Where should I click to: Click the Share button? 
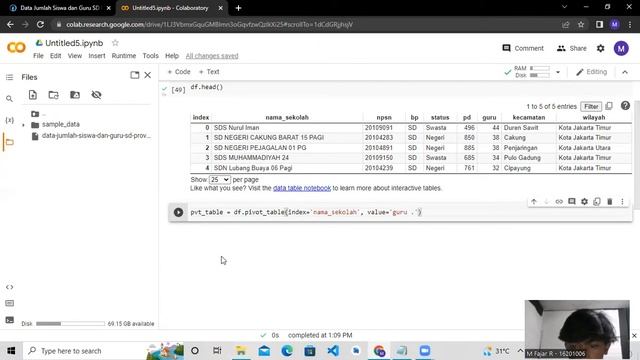pyautogui.click(x=571, y=48)
